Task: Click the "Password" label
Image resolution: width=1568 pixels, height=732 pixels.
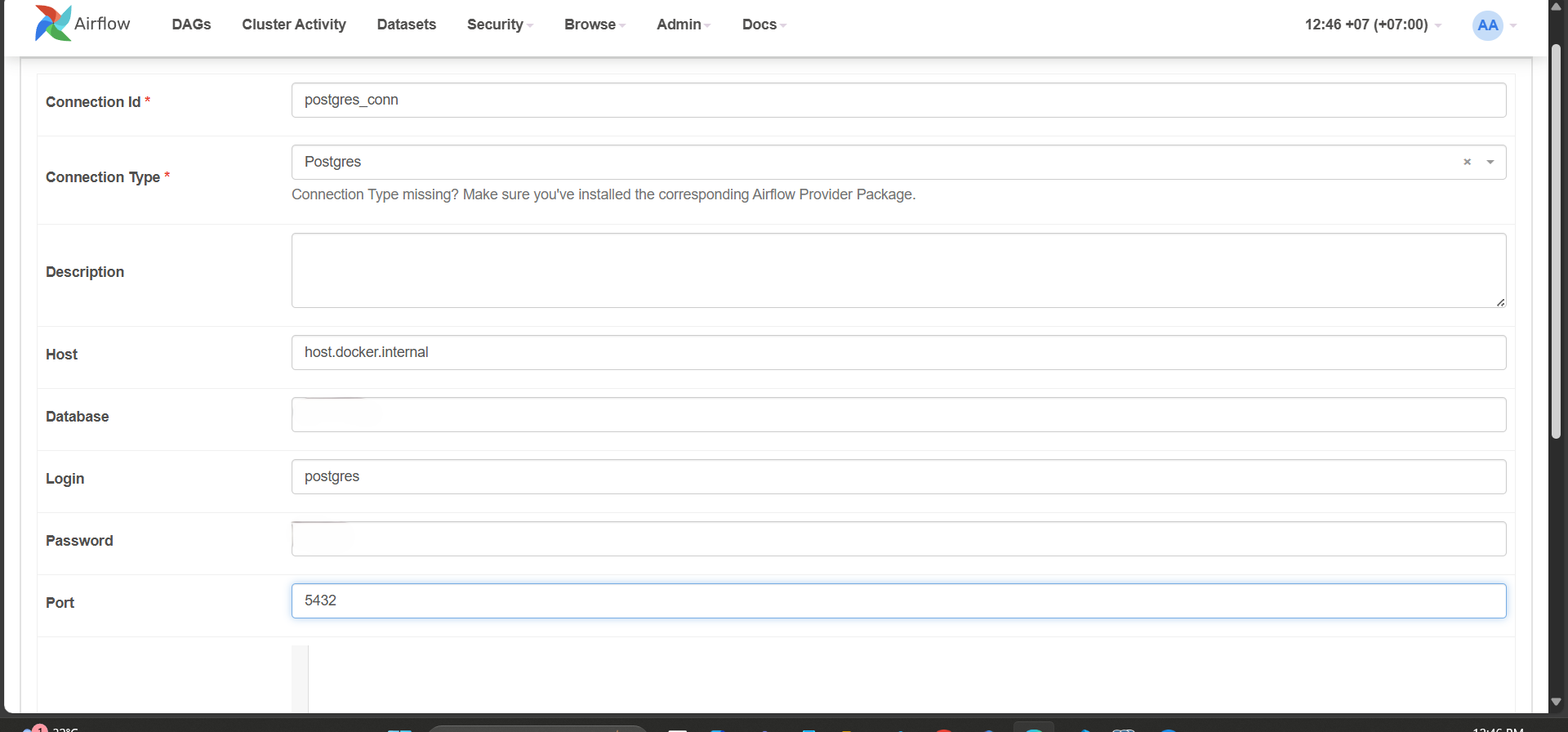Action: click(x=79, y=541)
